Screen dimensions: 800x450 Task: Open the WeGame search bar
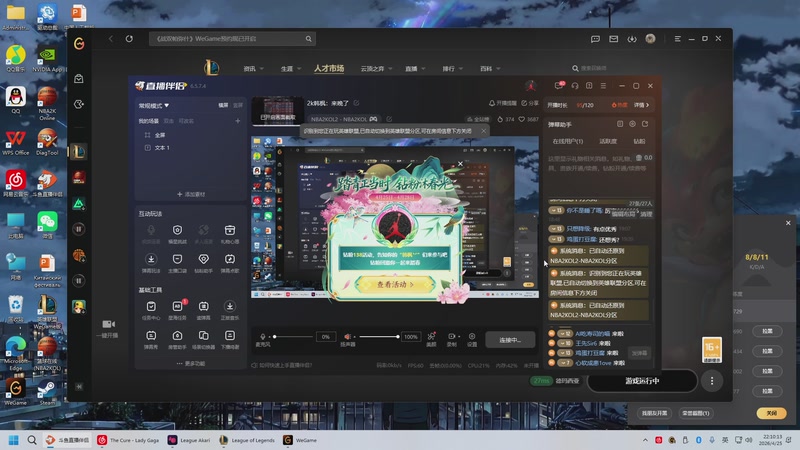(x=232, y=39)
